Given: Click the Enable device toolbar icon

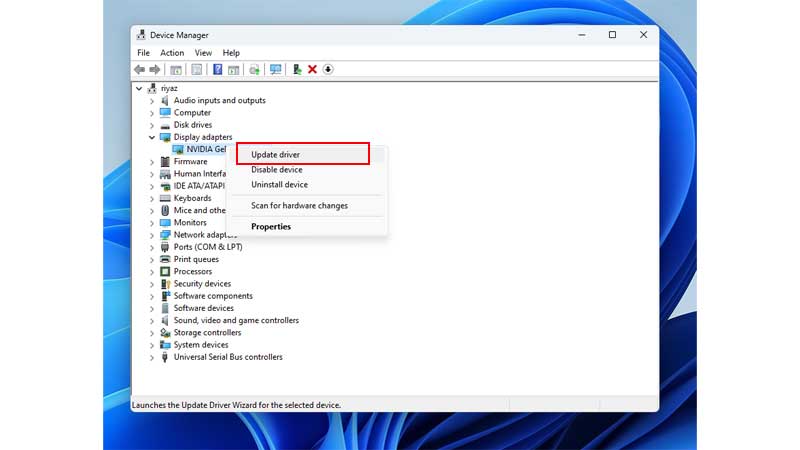Looking at the screenshot, I should click(x=297, y=69).
